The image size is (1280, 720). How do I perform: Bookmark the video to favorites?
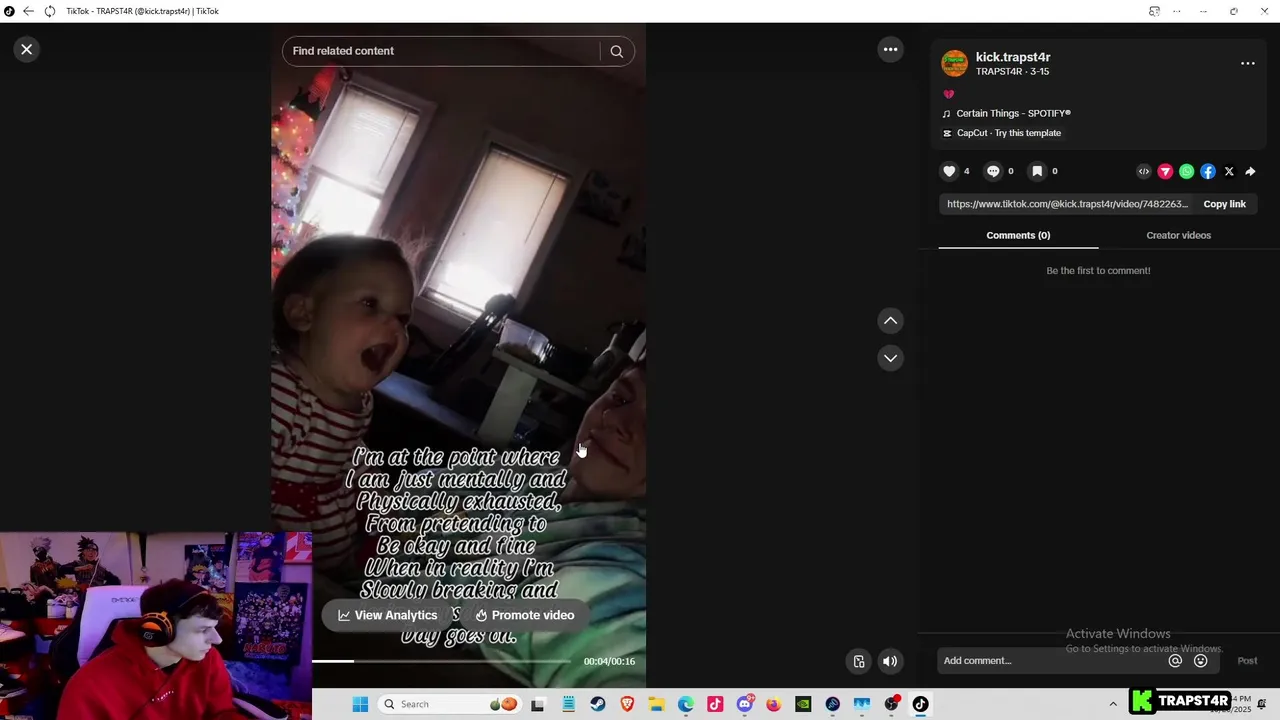tap(1037, 171)
